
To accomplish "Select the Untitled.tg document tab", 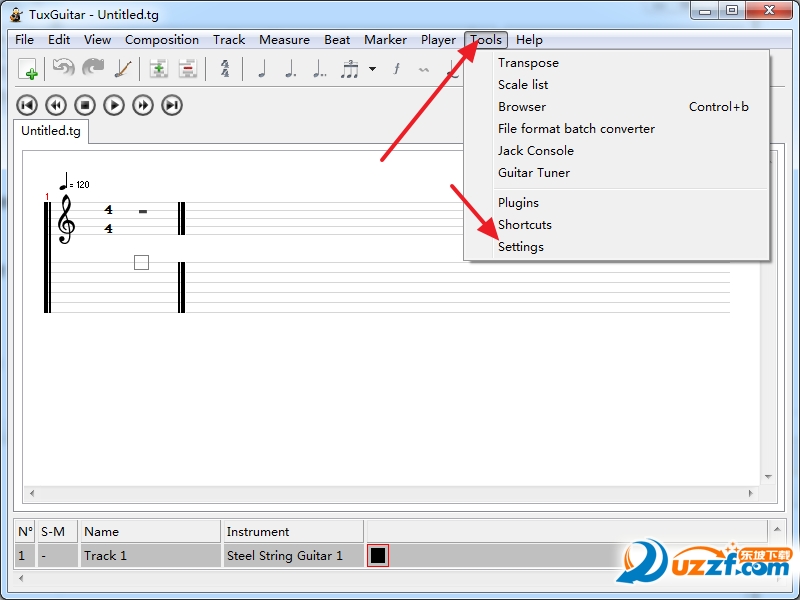I will pyautogui.click(x=51, y=131).
